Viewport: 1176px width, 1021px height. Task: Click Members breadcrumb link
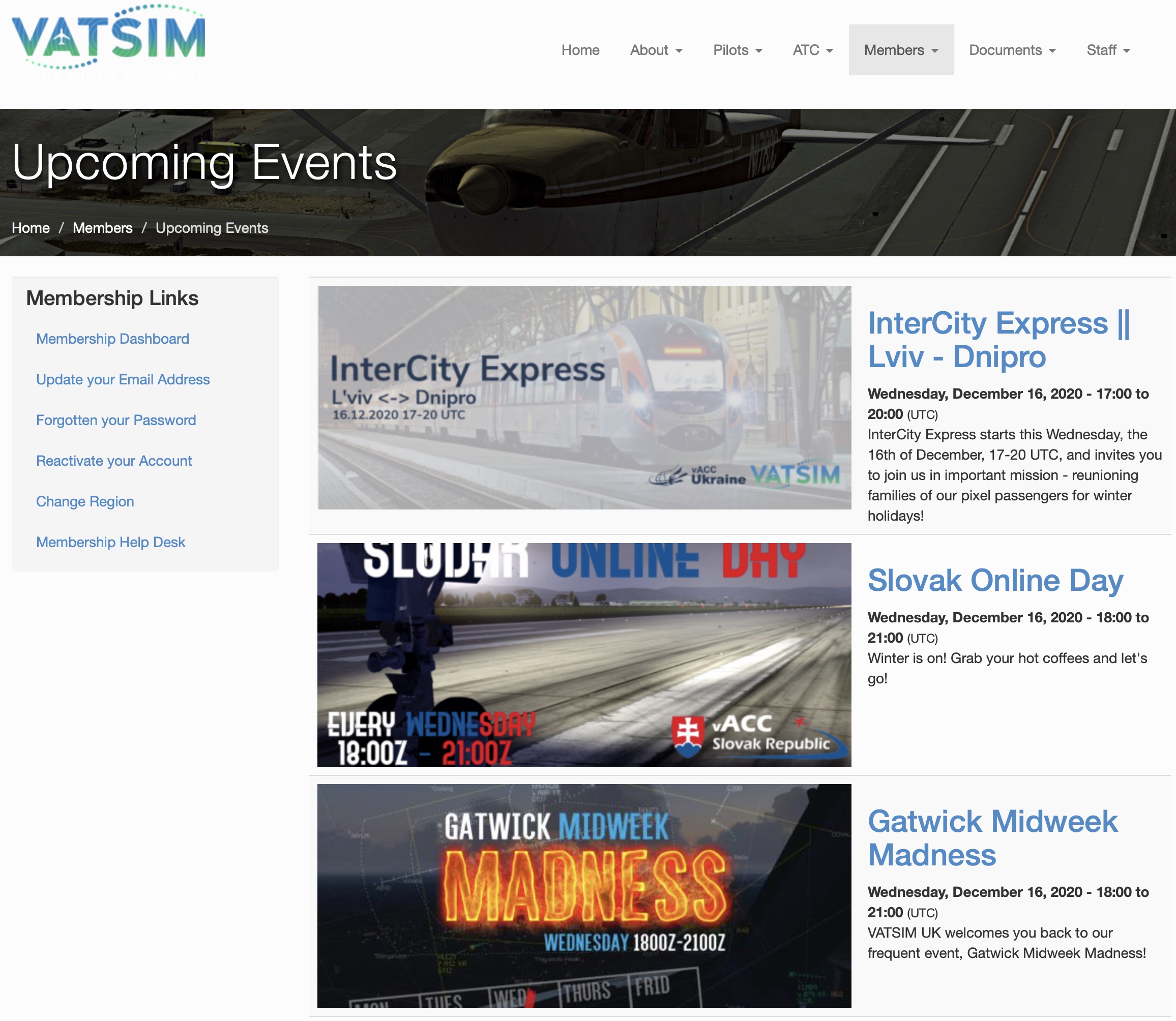(x=103, y=228)
